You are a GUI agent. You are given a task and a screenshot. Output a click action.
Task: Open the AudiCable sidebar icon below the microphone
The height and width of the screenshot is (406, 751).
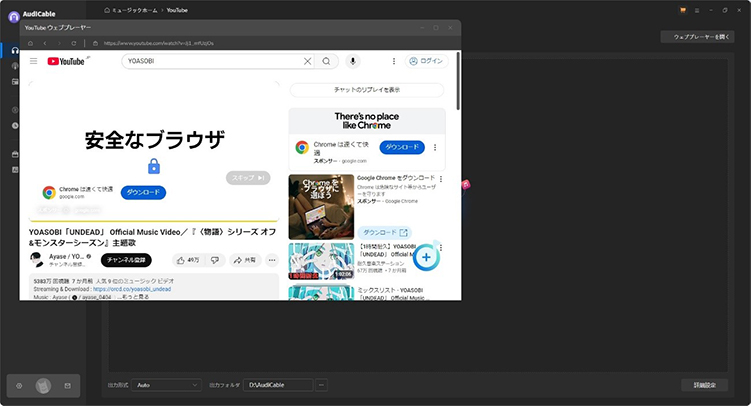(x=15, y=81)
